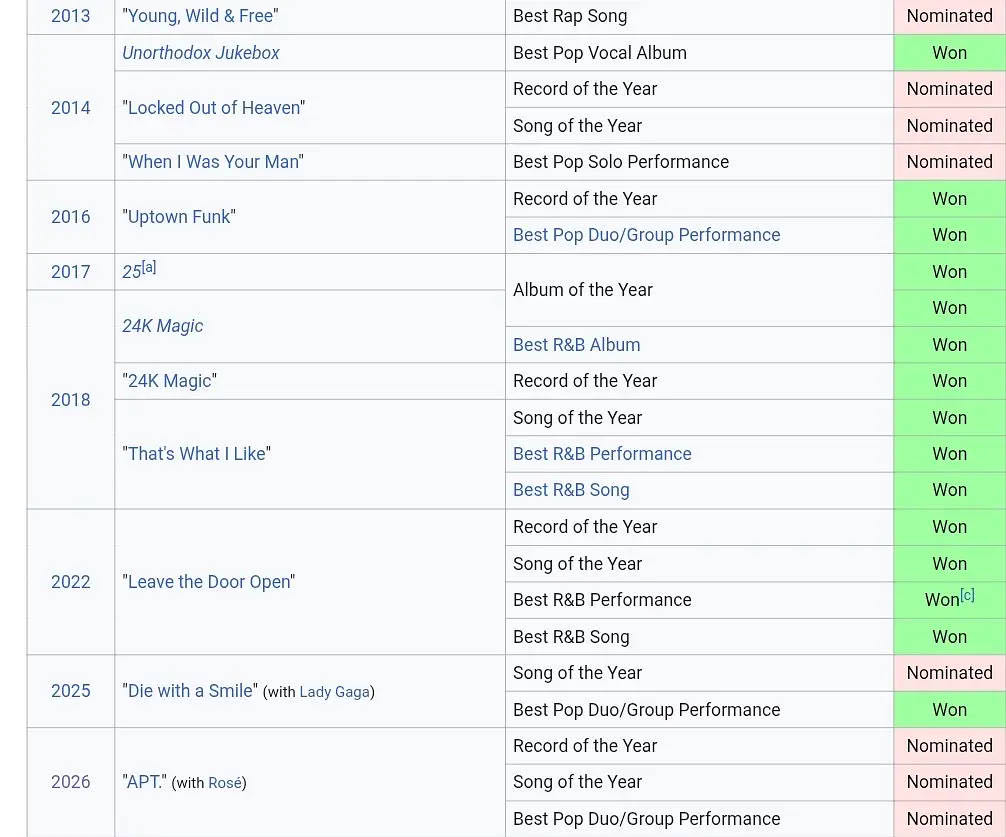This screenshot has height=837, width=1006.
Task: Open the "Young, Wild & Free" link
Action: point(200,16)
